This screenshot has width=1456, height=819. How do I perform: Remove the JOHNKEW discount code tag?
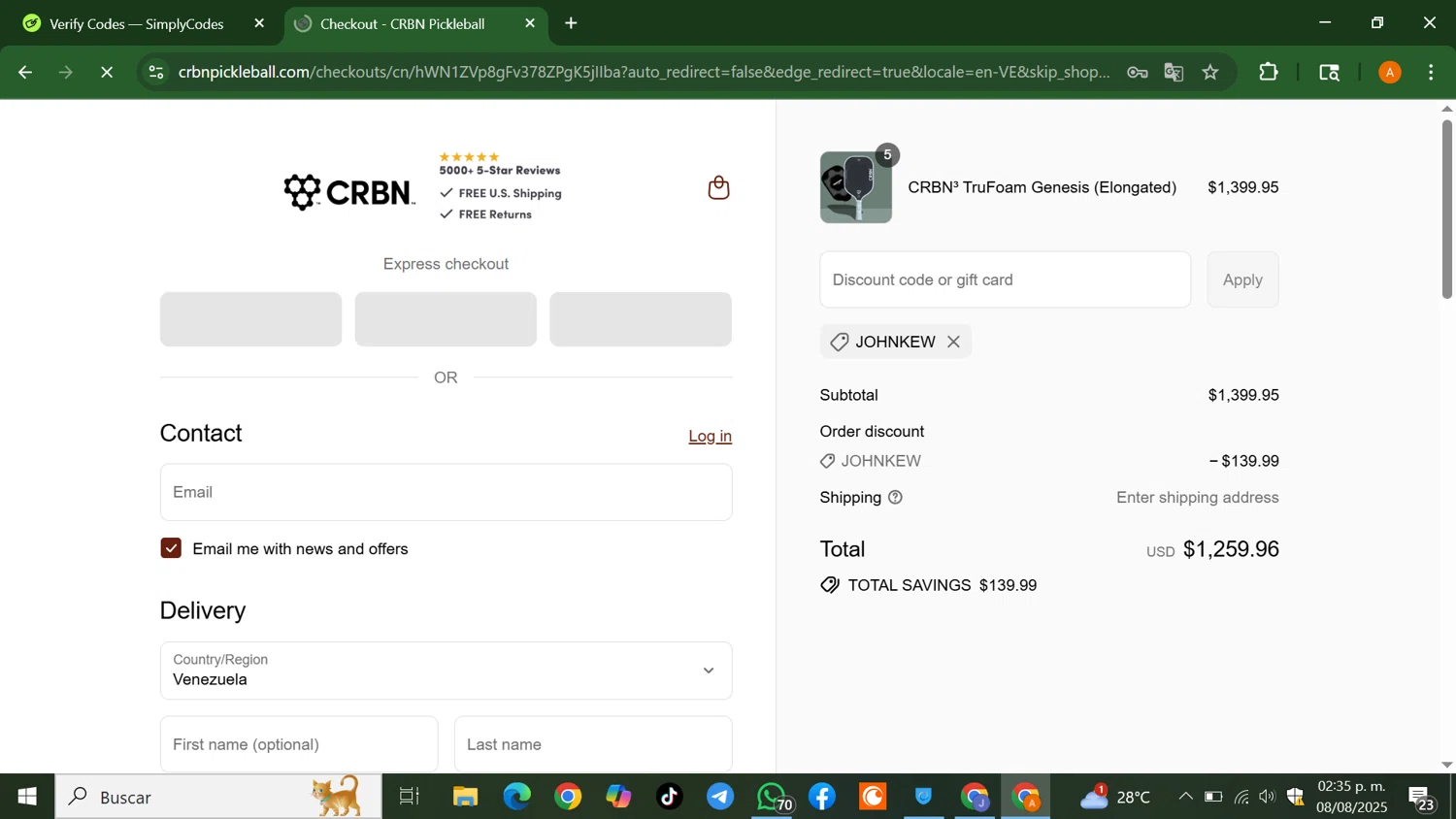953,342
